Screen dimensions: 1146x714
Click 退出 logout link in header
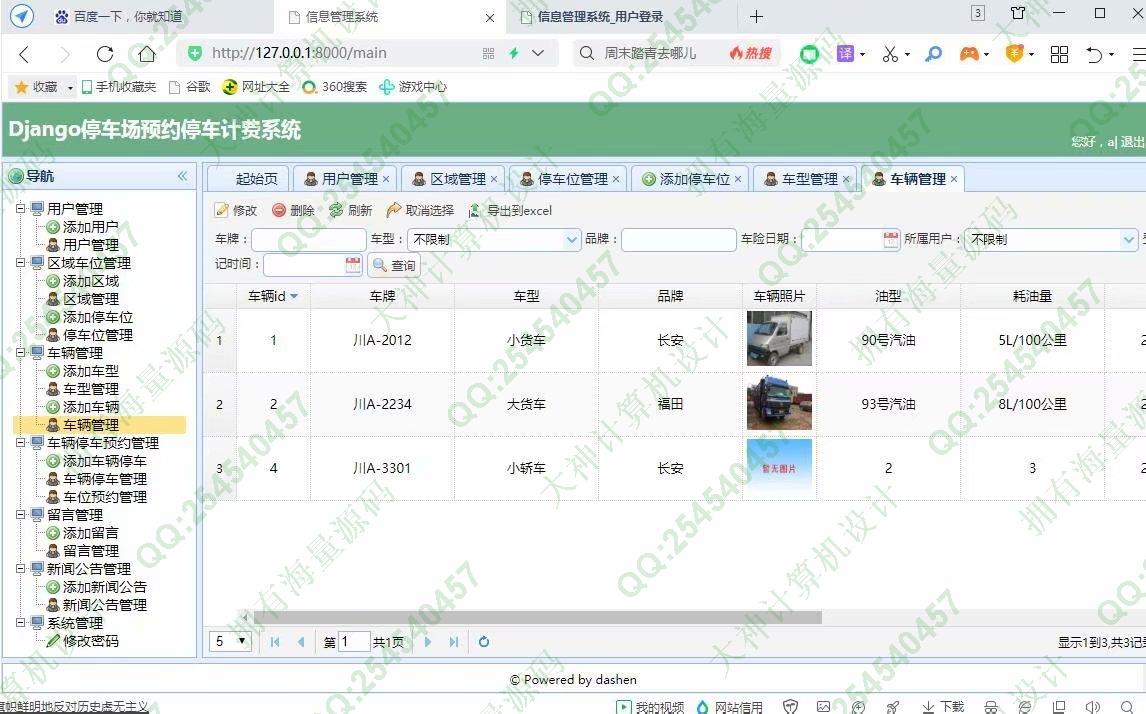(x=1133, y=142)
